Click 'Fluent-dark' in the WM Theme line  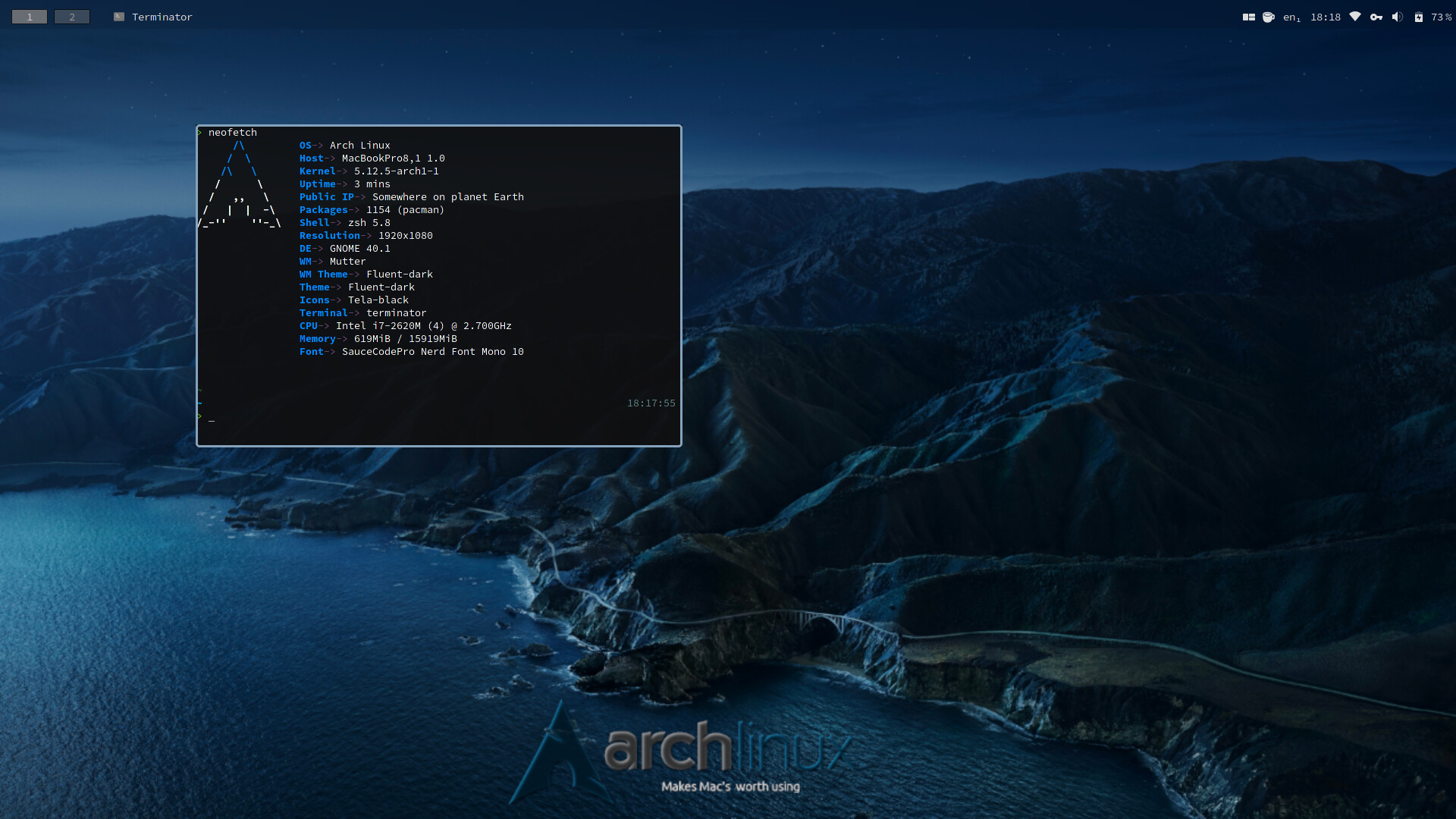tap(399, 274)
